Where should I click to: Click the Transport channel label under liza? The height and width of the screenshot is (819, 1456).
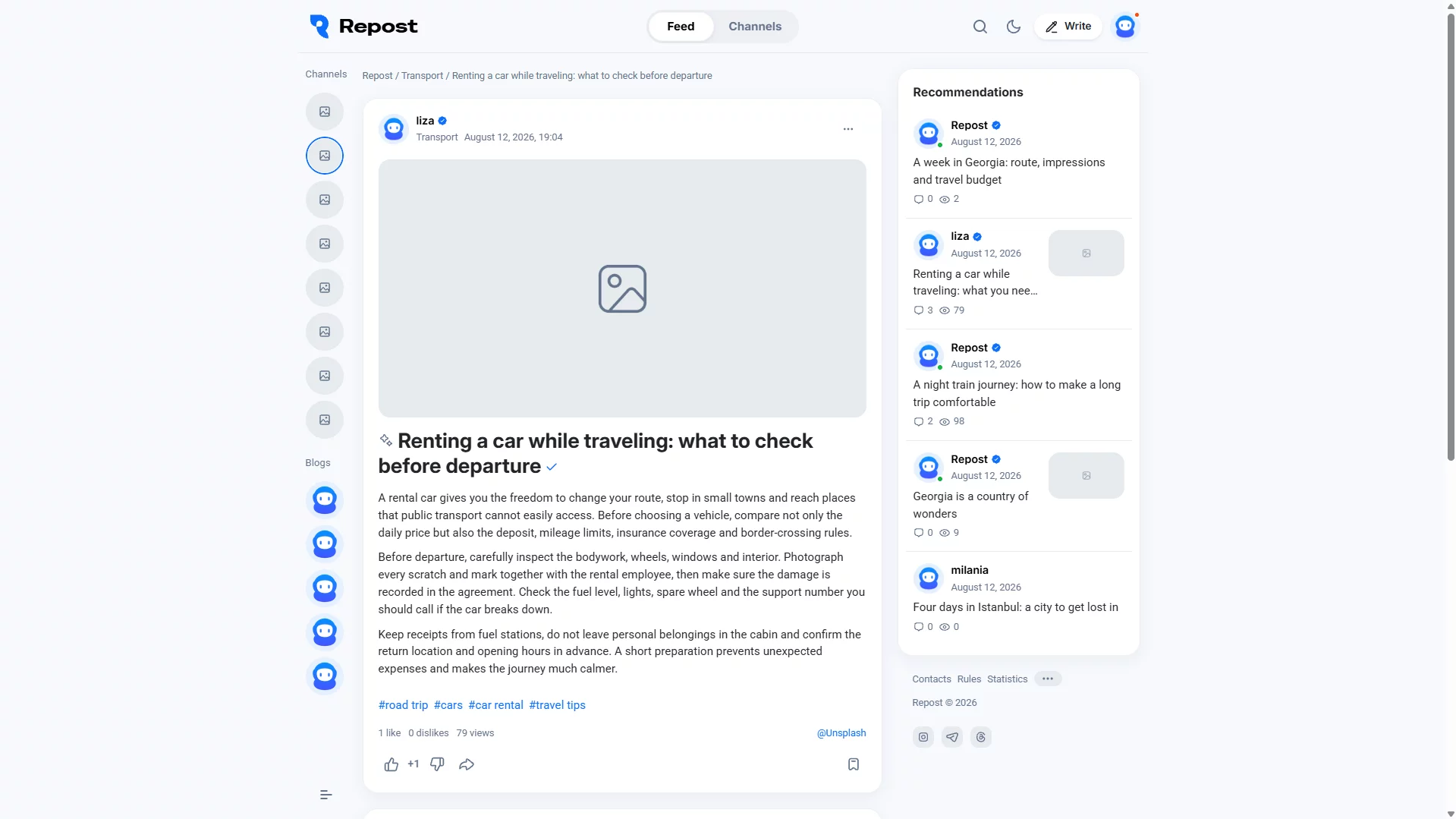pyautogui.click(x=436, y=137)
